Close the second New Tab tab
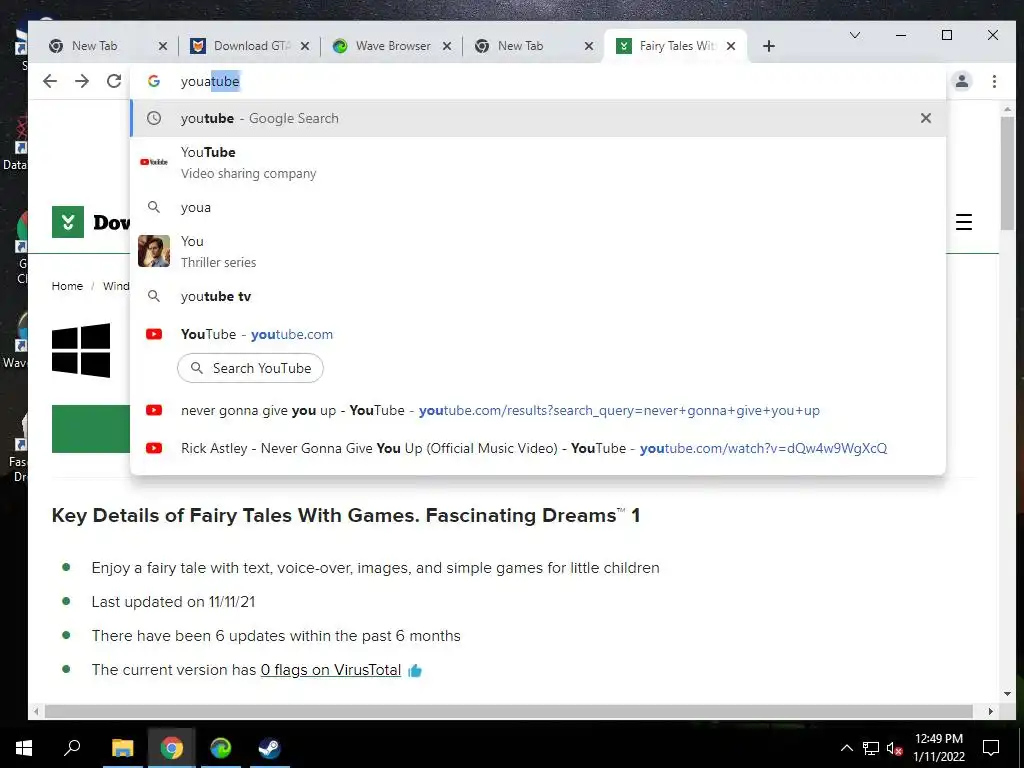 click(588, 46)
